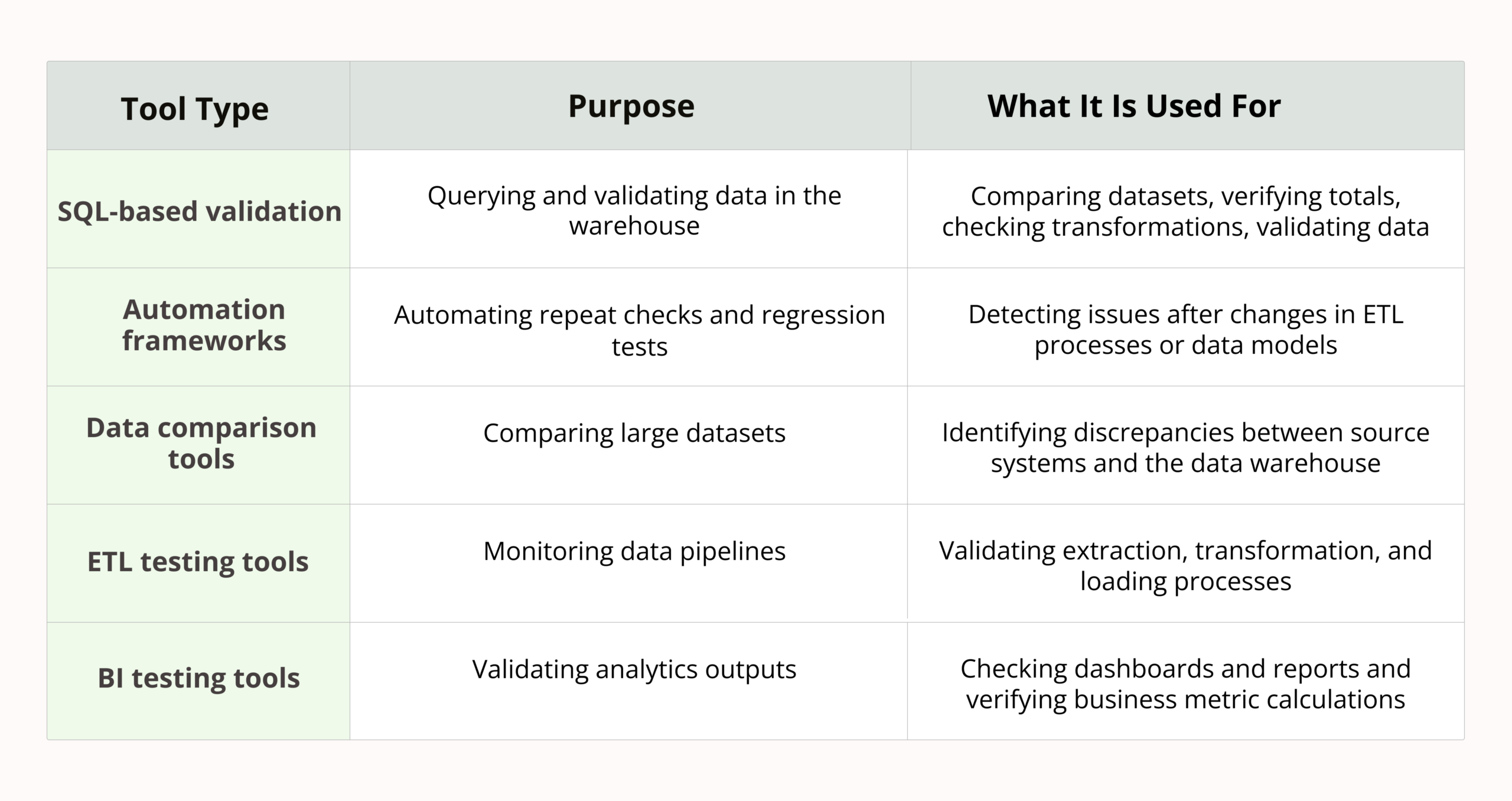Select the "SQL-based validation" row label
Image resolution: width=1512 pixels, height=801 pixels.
pyautogui.click(x=199, y=211)
